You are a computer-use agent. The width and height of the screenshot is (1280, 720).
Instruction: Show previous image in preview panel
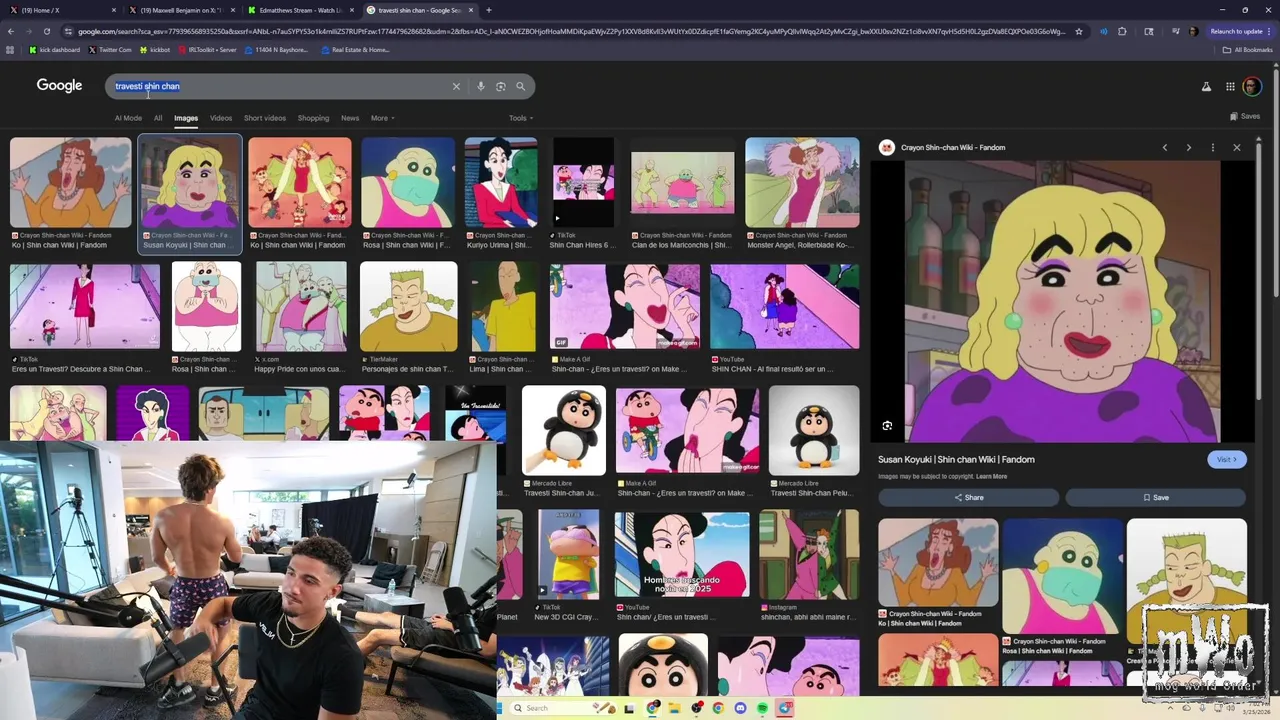pyautogui.click(x=1165, y=147)
